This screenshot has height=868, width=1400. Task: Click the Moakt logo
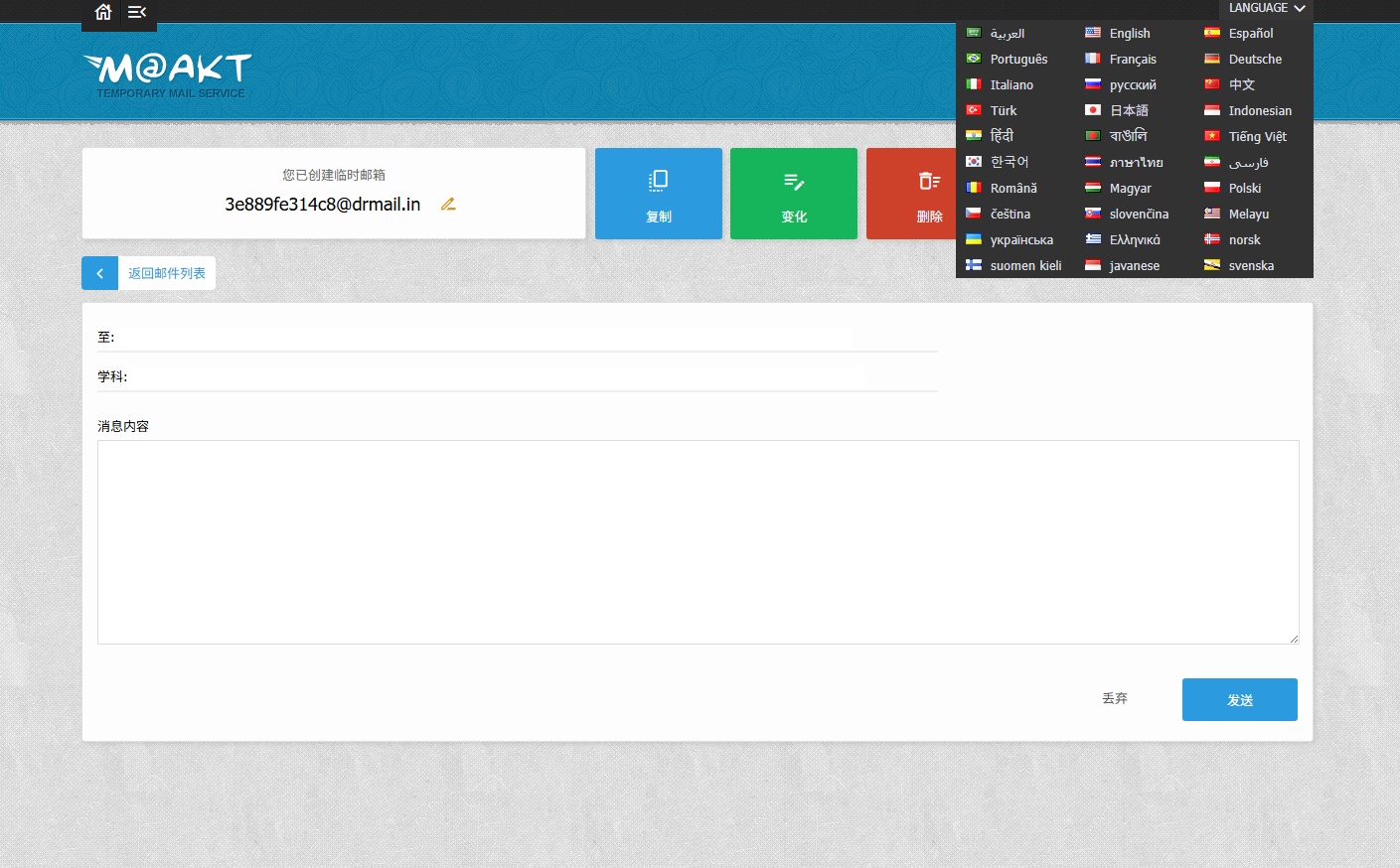tap(167, 75)
